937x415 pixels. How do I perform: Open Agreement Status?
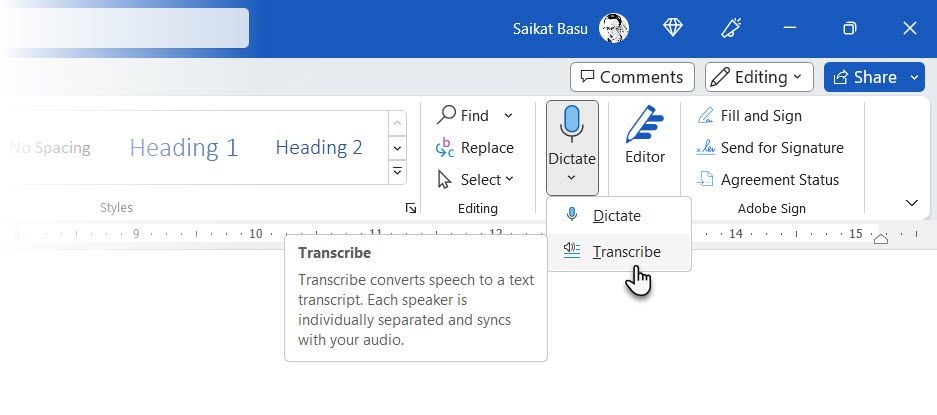pos(768,179)
